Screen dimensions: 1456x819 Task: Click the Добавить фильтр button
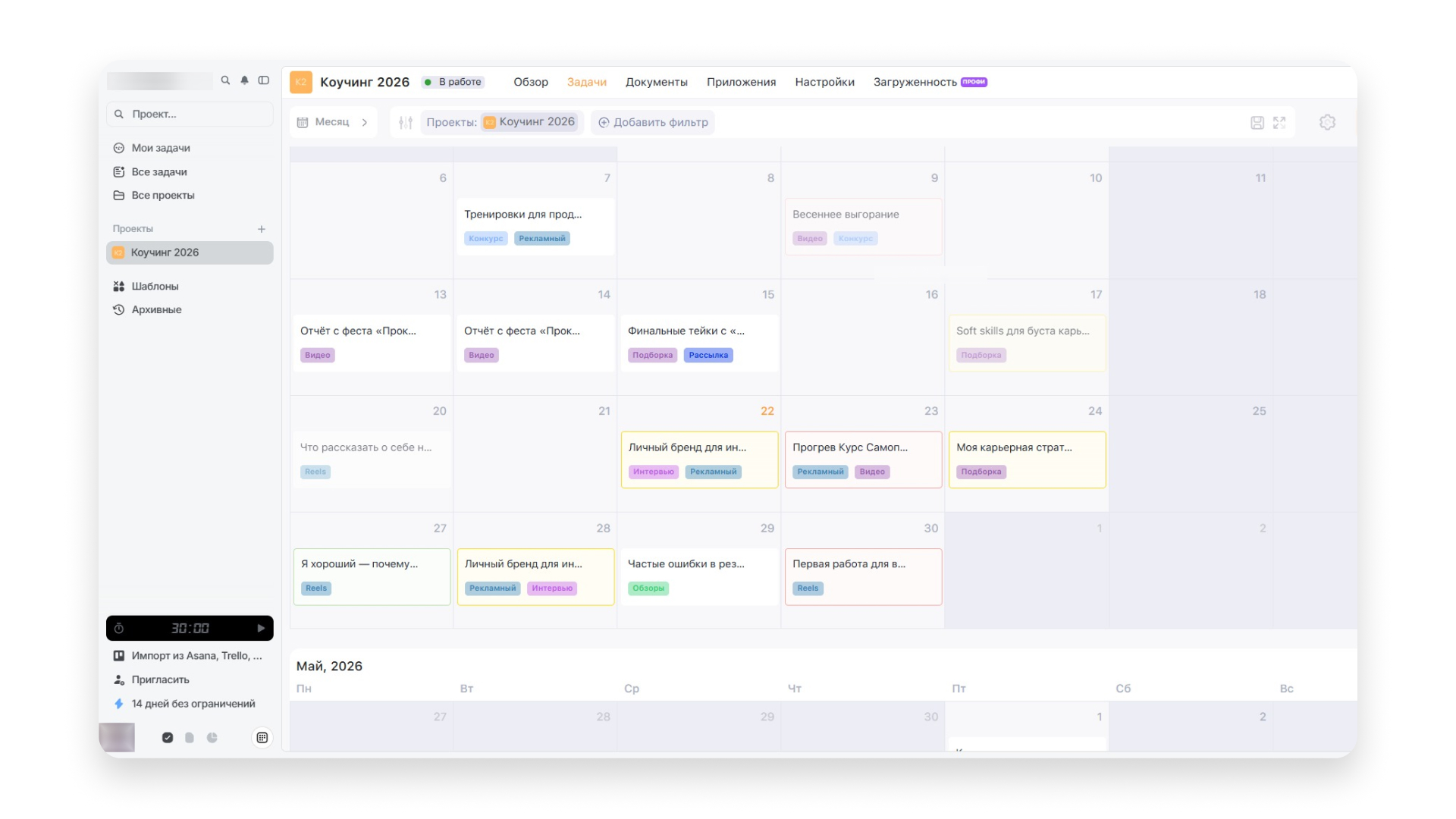653,122
